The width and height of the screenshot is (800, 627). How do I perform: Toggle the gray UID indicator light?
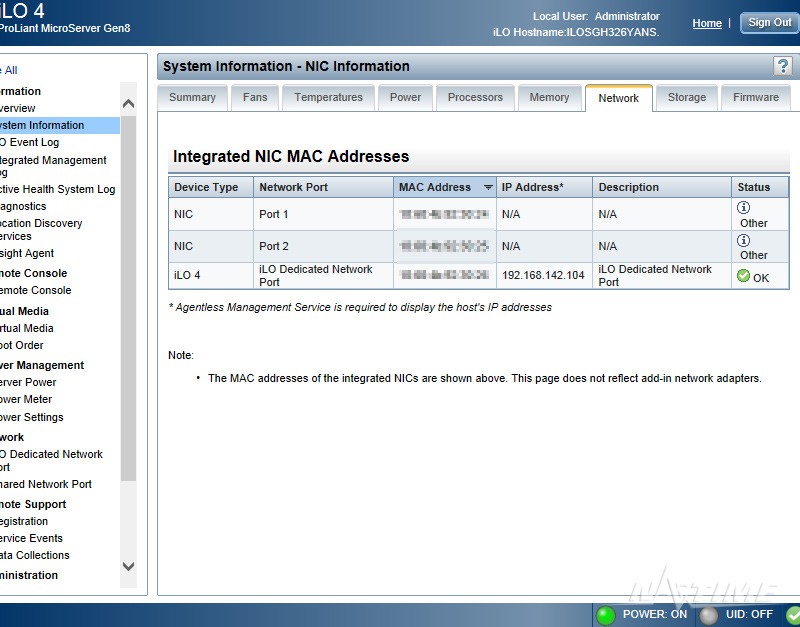tap(709, 615)
